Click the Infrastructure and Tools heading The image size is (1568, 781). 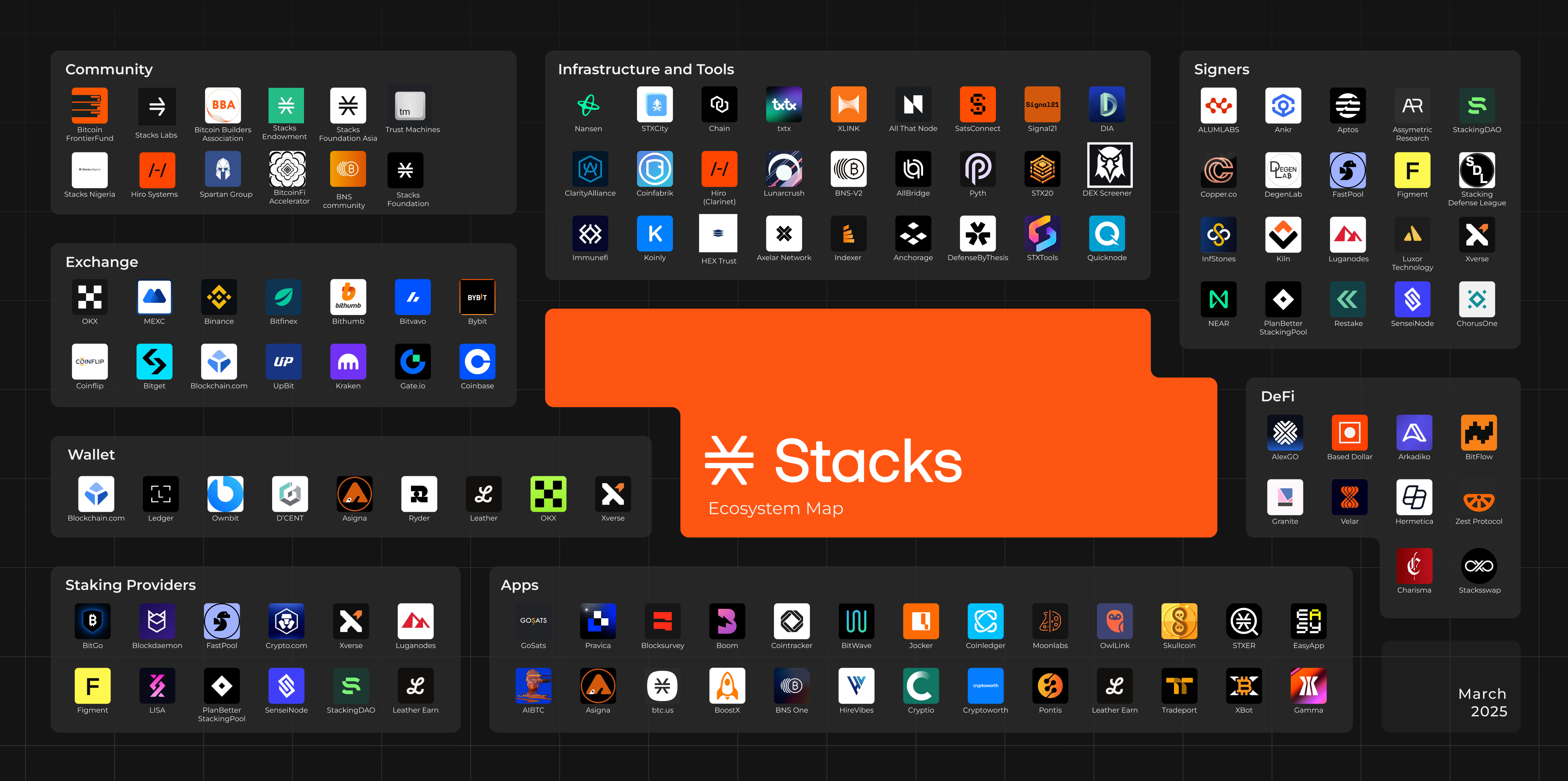click(x=646, y=70)
